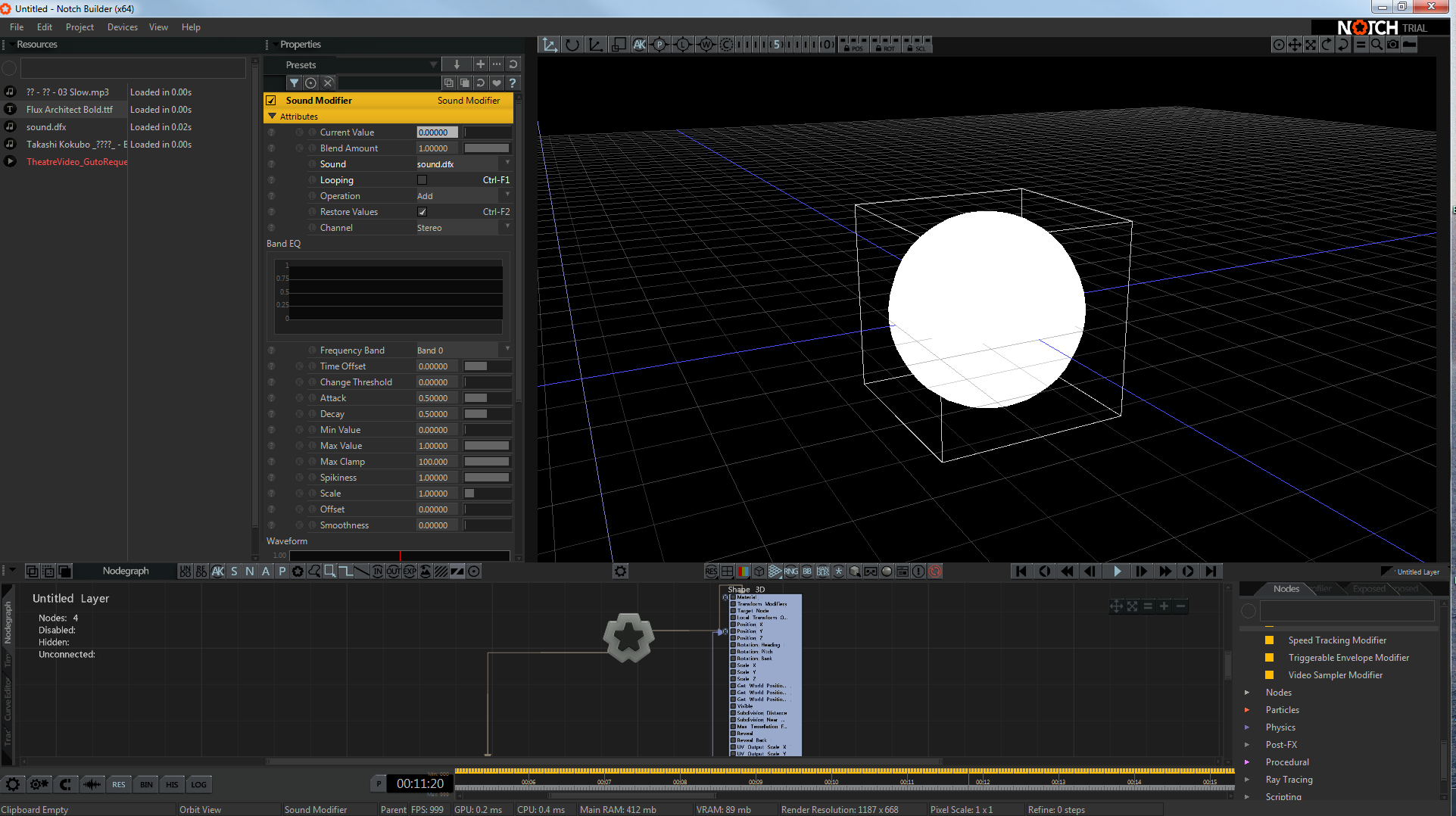Image resolution: width=1456 pixels, height=816 pixels.
Task: Uncheck the Restore Values checkbox
Action: pyautogui.click(x=422, y=212)
